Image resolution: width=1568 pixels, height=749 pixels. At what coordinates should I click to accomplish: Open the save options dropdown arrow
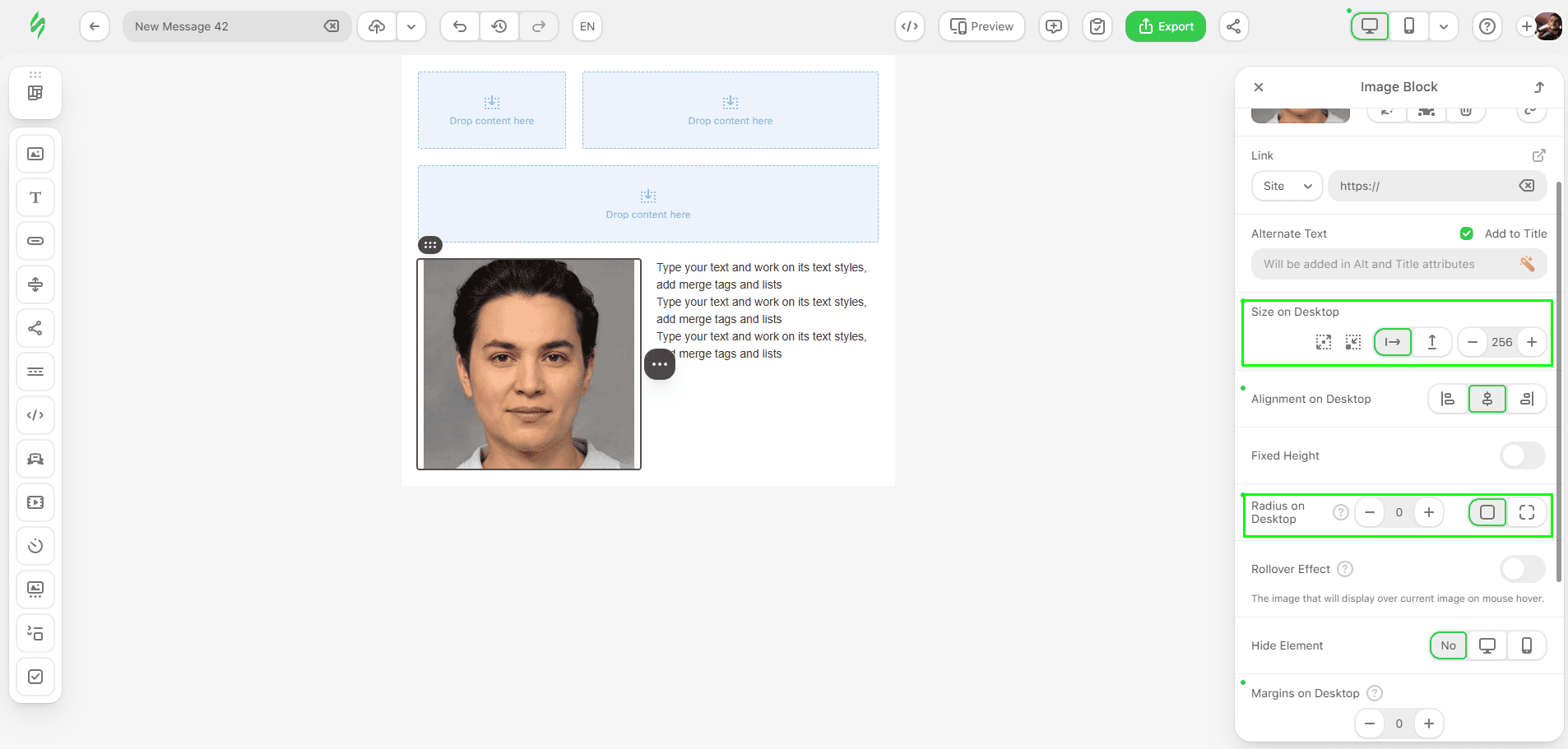point(411,26)
